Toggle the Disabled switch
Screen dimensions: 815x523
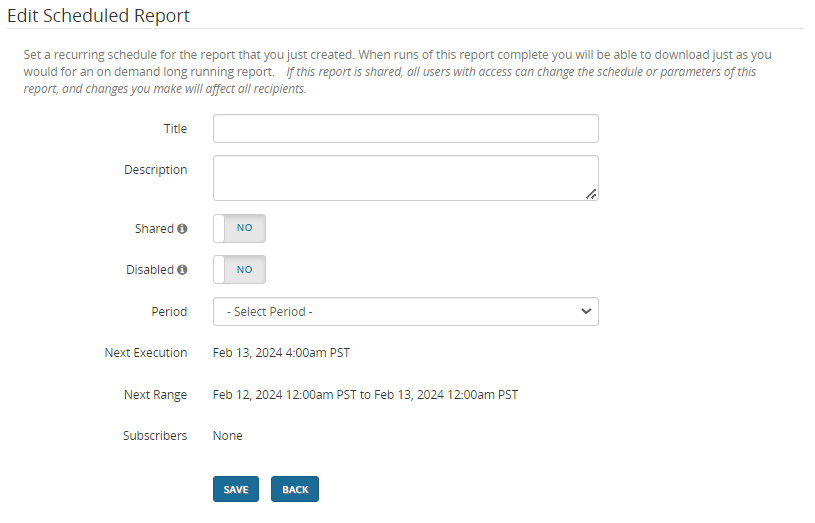point(240,269)
